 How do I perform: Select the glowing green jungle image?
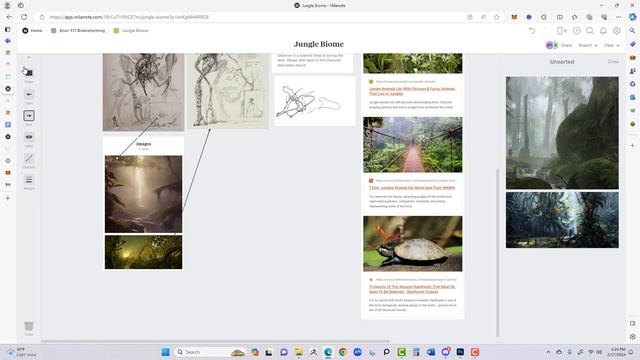(x=143, y=252)
